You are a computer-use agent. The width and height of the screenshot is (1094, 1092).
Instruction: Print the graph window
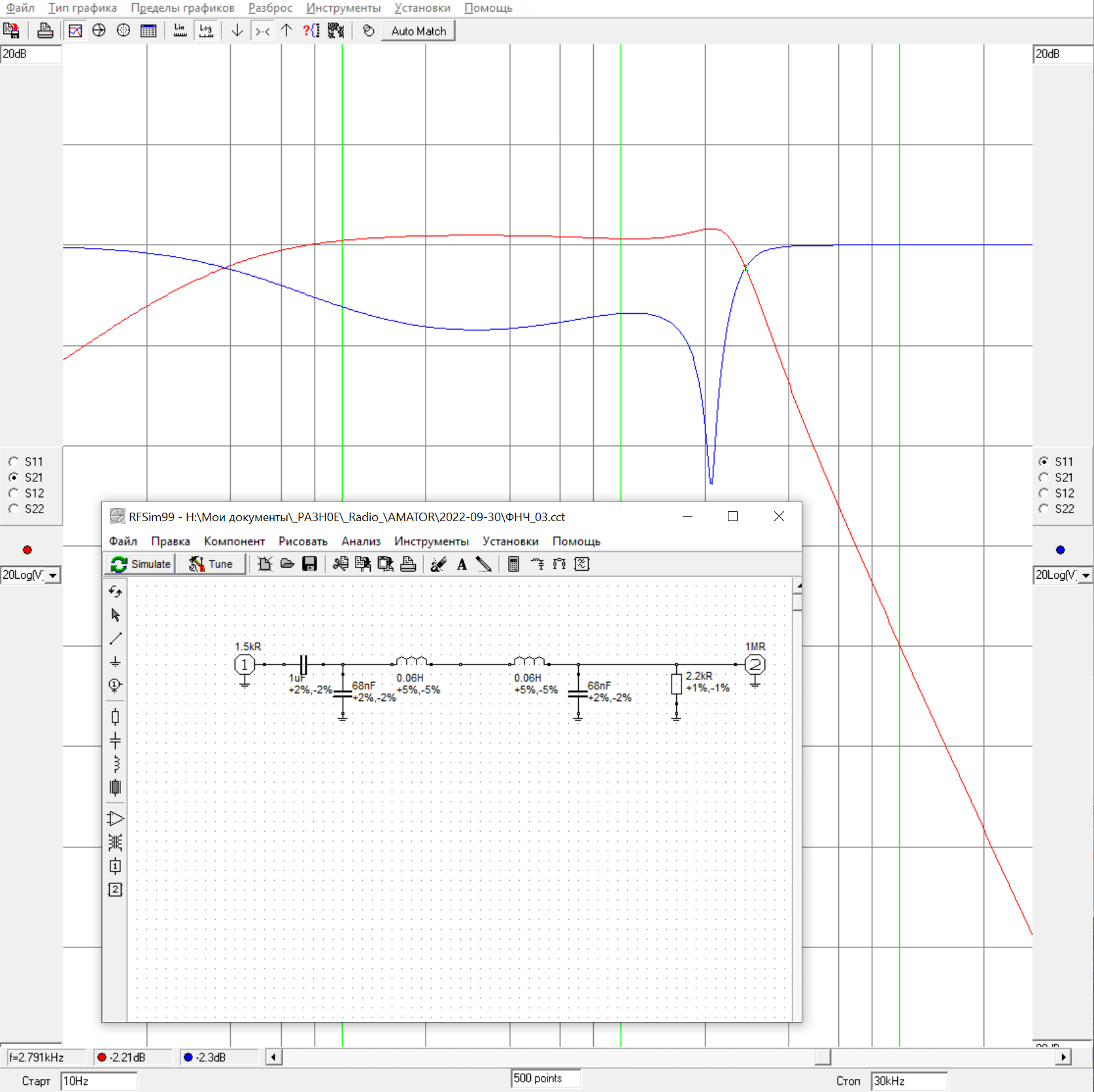[x=45, y=31]
